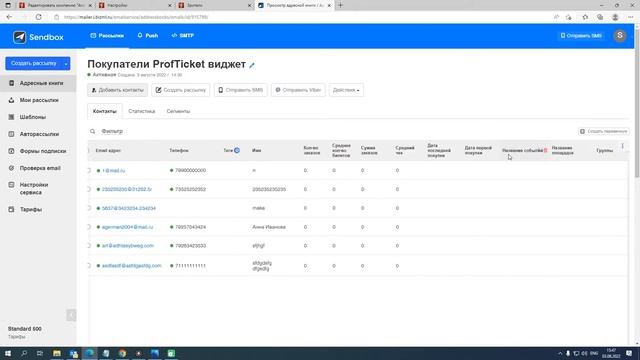
Task: Open the SMTP top menu item
Action: pyautogui.click(x=182, y=36)
